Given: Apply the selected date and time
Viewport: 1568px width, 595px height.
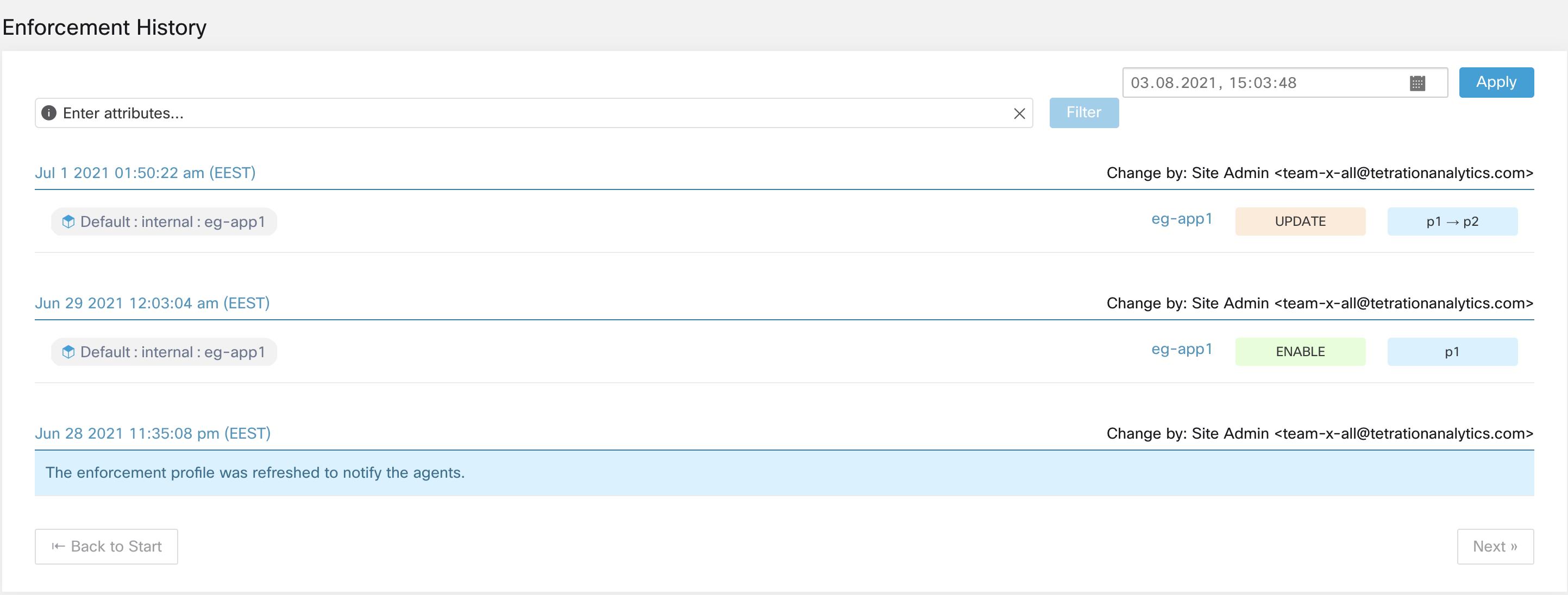Looking at the screenshot, I should tap(1496, 82).
